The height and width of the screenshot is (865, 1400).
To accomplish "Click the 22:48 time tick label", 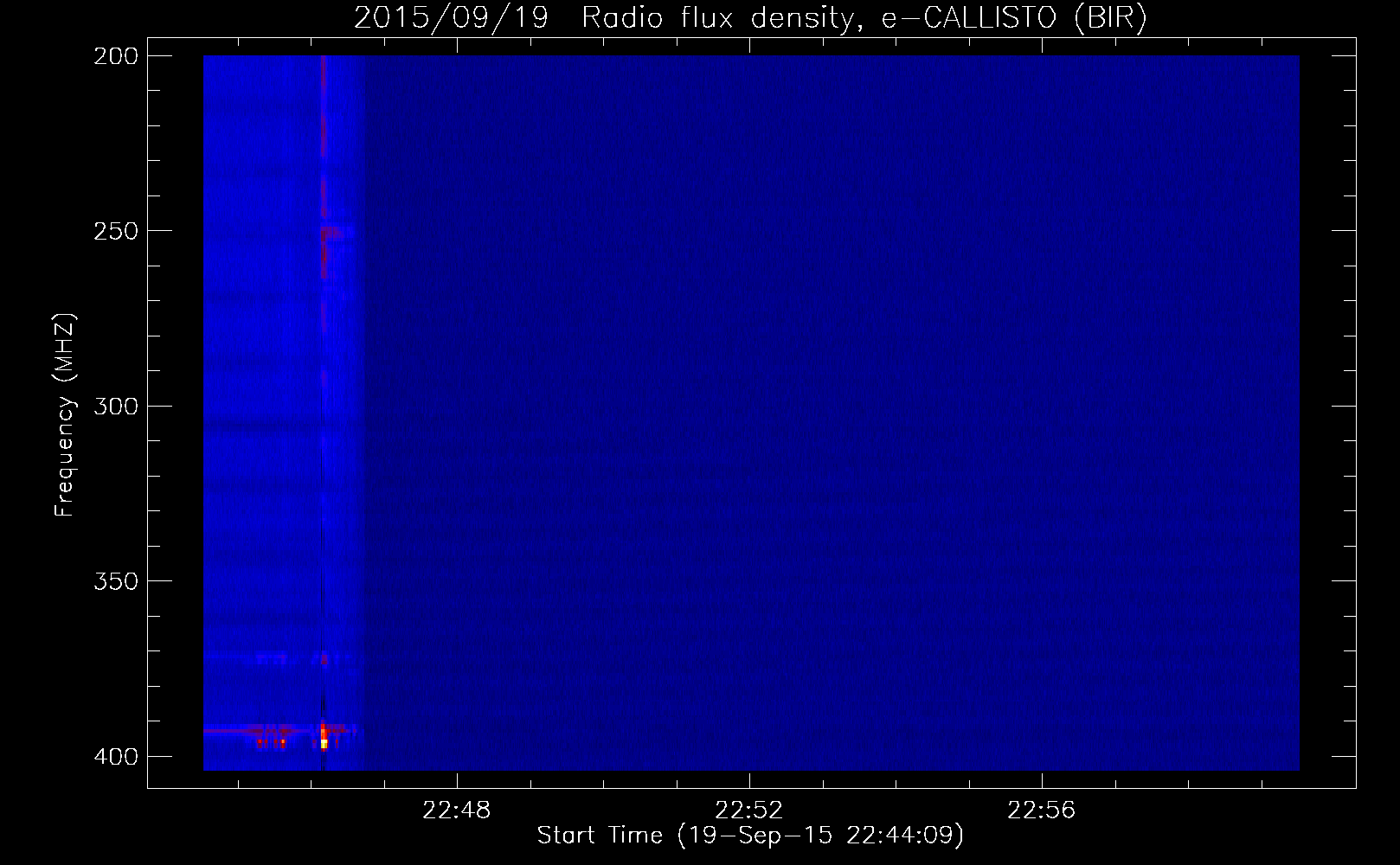I will pyautogui.click(x=456, y=811).
